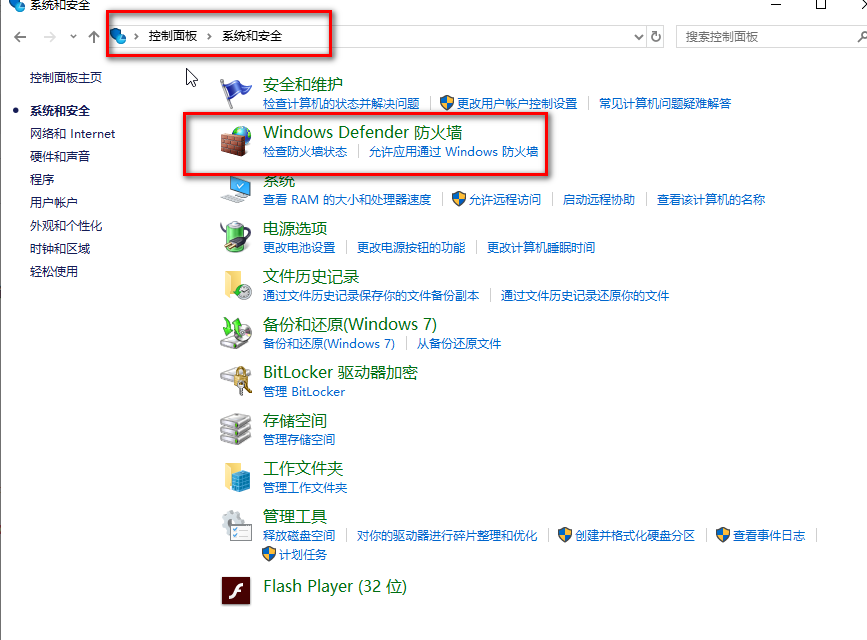Click the 存储空间 stacked drives icon
Image resolution: width=867 pixels, height=640 pixels.
point(236,428)
